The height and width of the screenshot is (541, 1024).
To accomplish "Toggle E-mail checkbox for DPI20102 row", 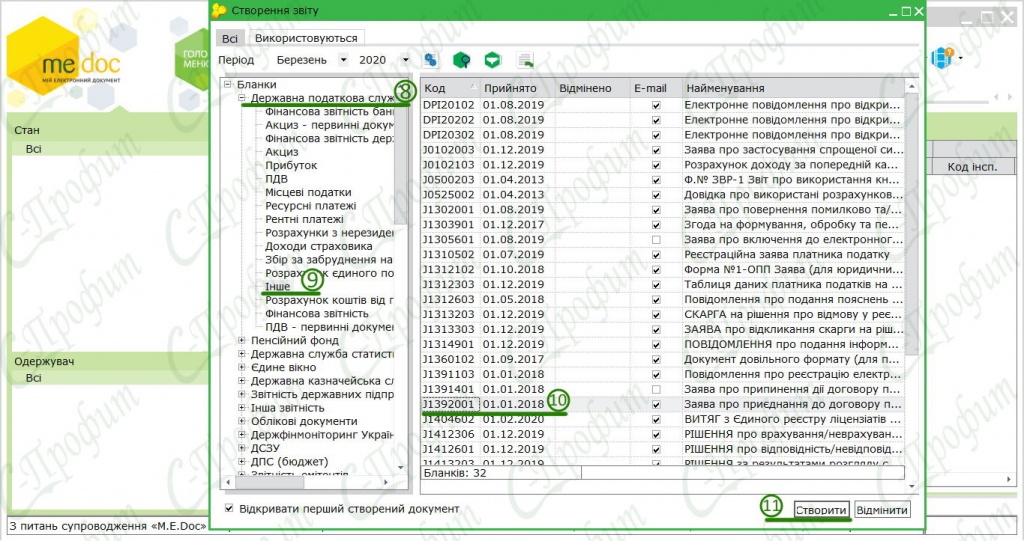I will [656, 105].
